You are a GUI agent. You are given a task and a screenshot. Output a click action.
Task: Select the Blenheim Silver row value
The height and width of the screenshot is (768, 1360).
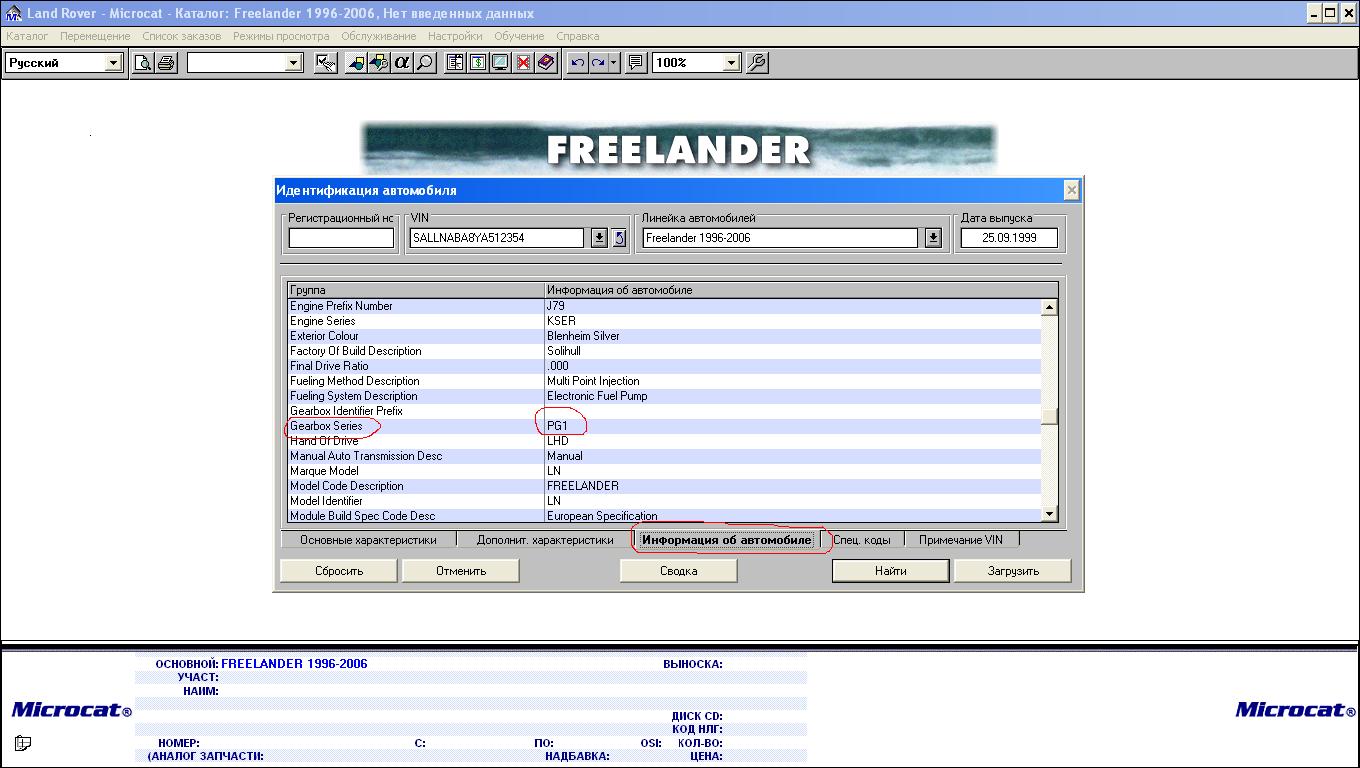click(x=583, y=336)
